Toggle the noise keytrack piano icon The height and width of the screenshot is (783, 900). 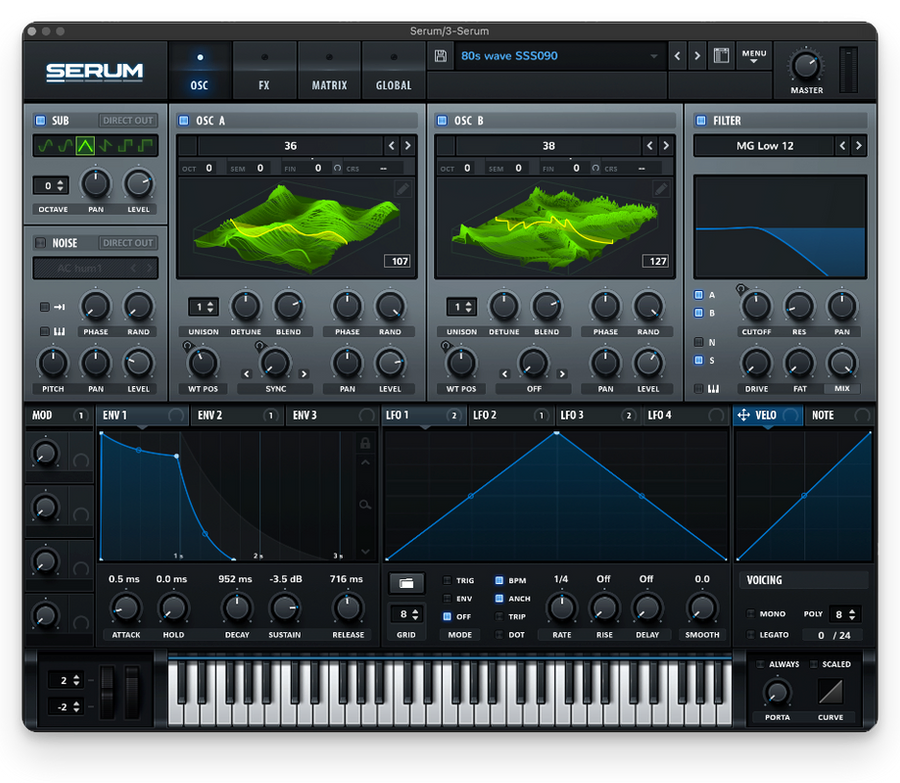pos(59,331)
